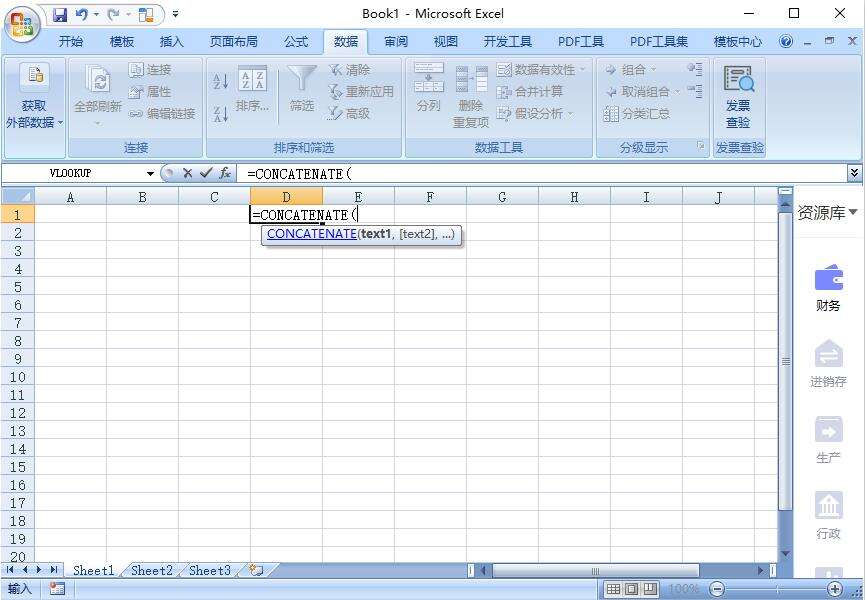Click 合并计算 consolidate
Screen dimensions: 865x600
[530, 92]
